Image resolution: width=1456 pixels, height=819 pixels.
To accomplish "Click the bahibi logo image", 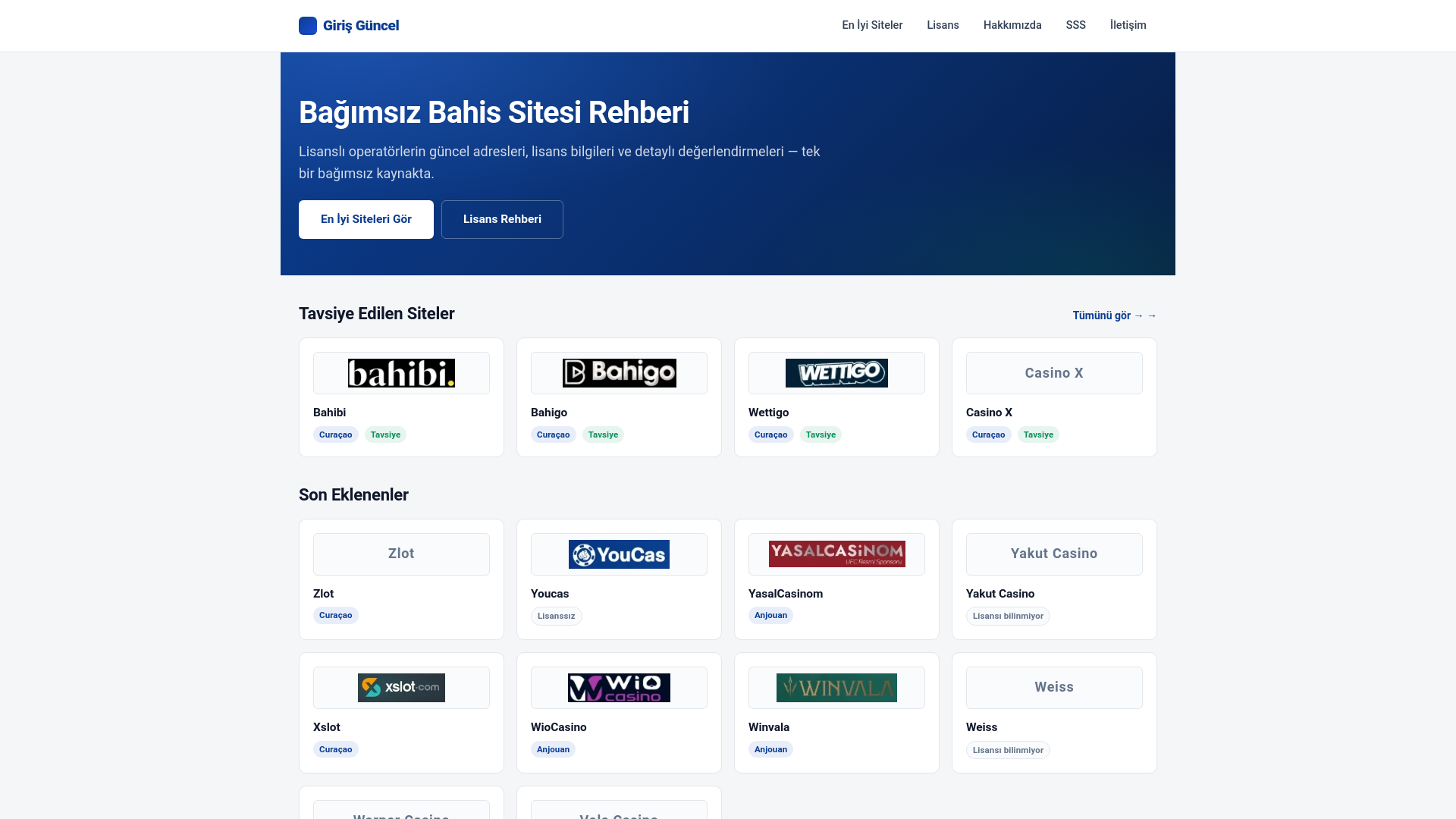I will [401, 373].
